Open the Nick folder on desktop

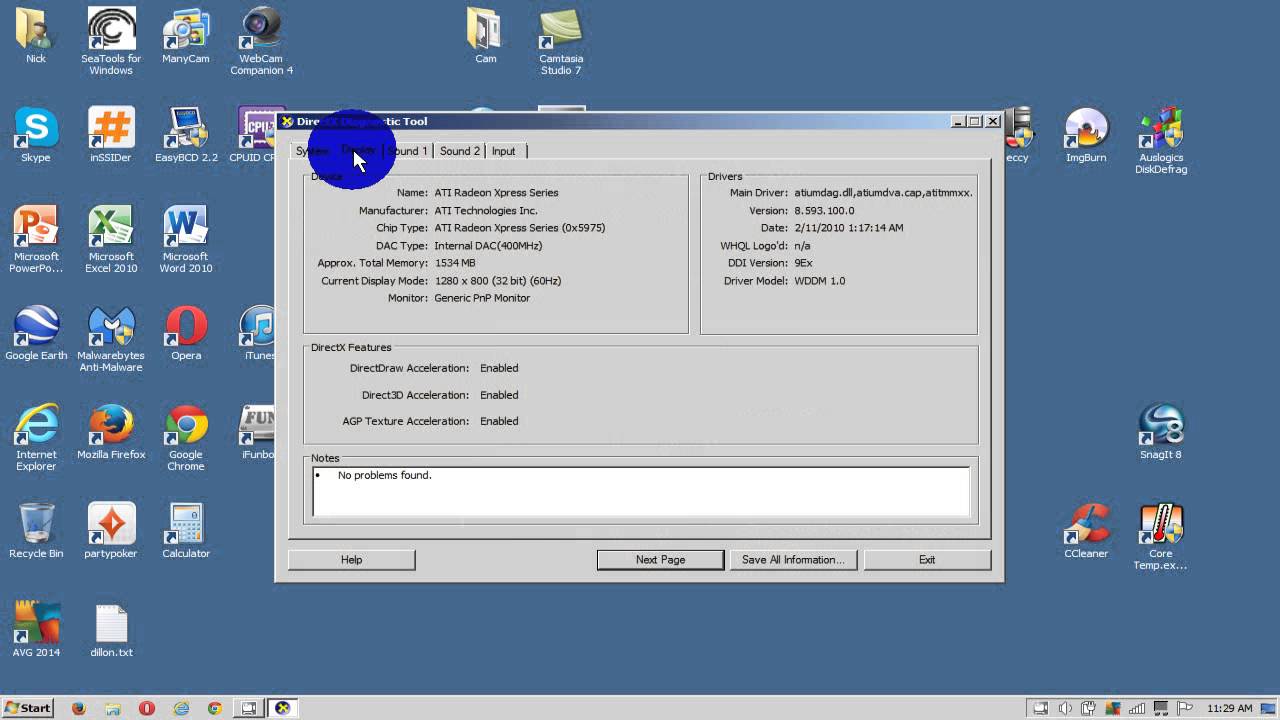[x=36, y=36]
